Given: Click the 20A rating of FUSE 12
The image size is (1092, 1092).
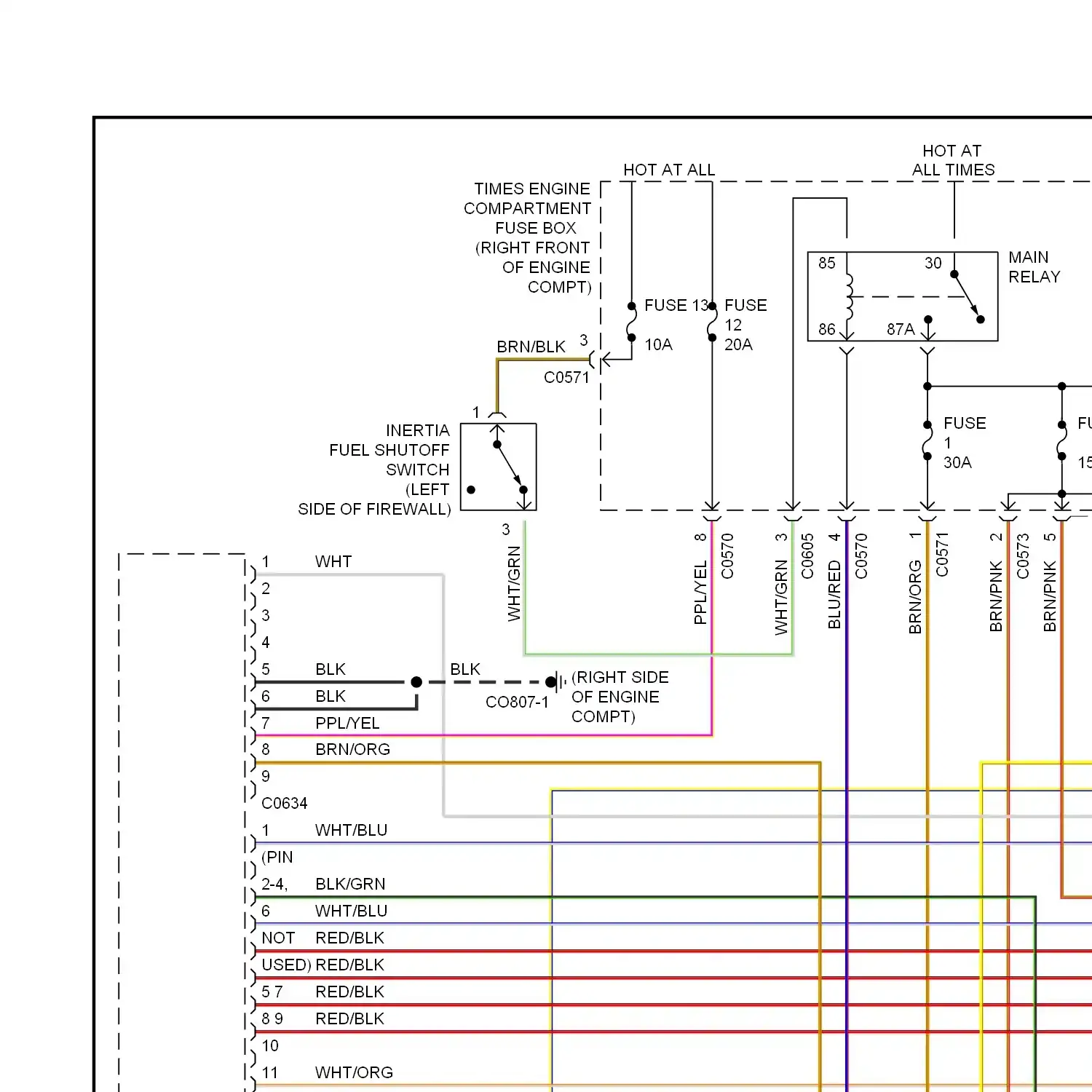Looking at the screenshot, I should (x=738, y=344).
